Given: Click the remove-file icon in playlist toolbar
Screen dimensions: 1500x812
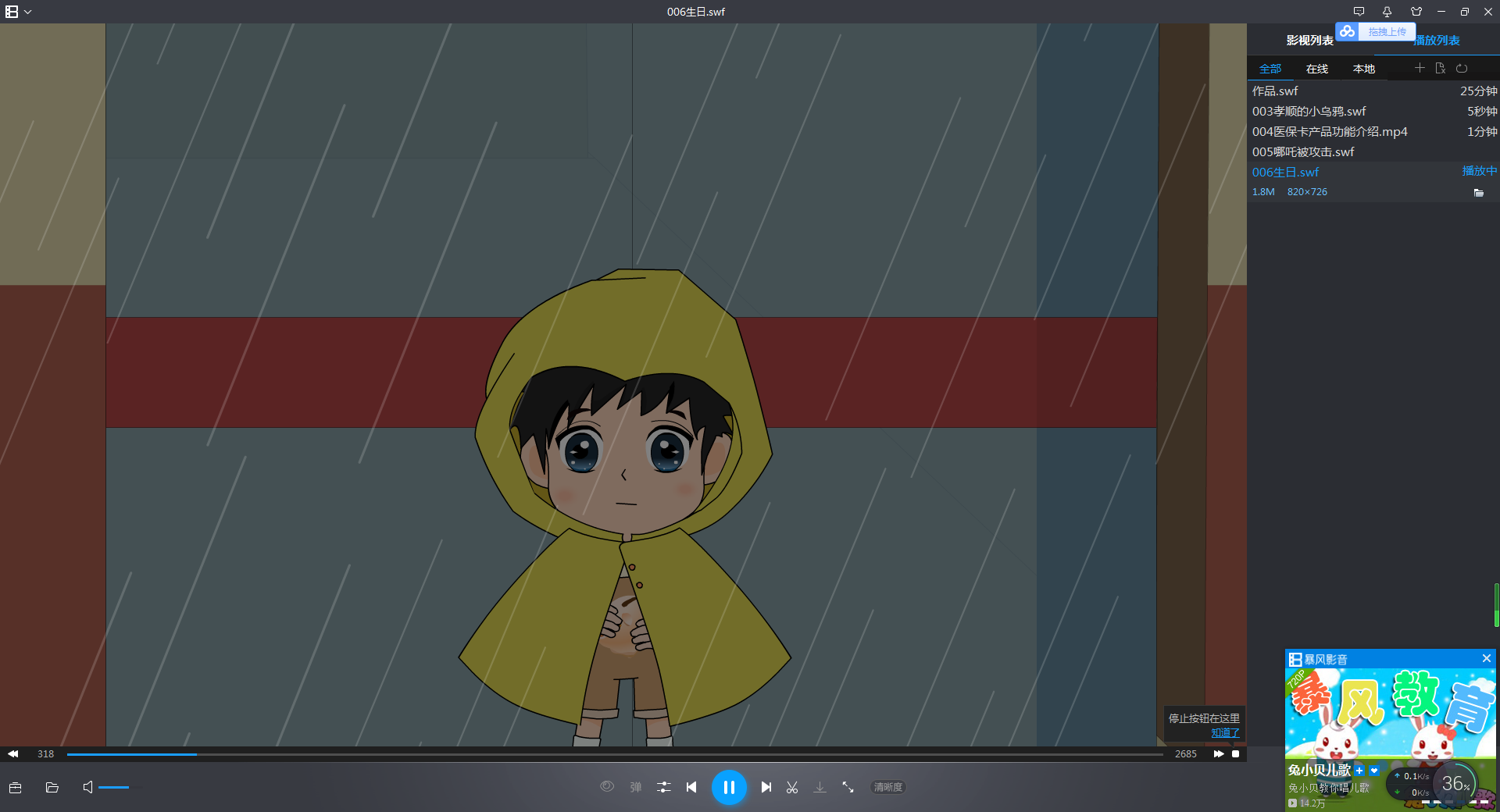Looking at the screenshot, I should pos(1441,68).
